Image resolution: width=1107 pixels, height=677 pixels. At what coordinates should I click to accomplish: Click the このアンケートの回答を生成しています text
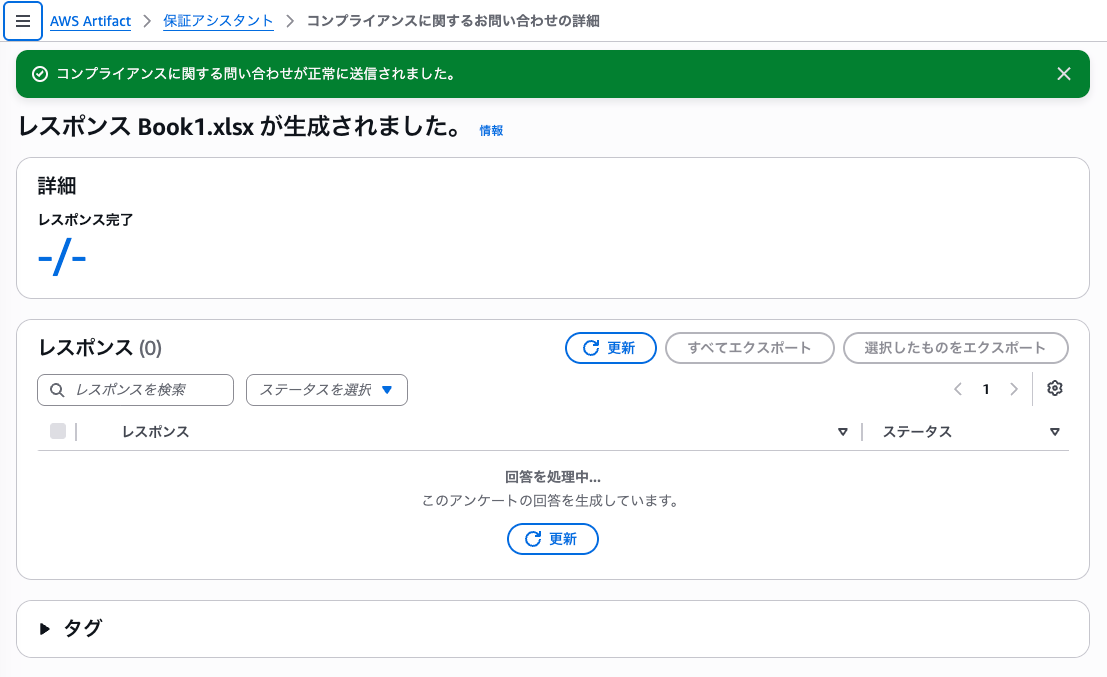pyautogui.click(x=553, y=501)
